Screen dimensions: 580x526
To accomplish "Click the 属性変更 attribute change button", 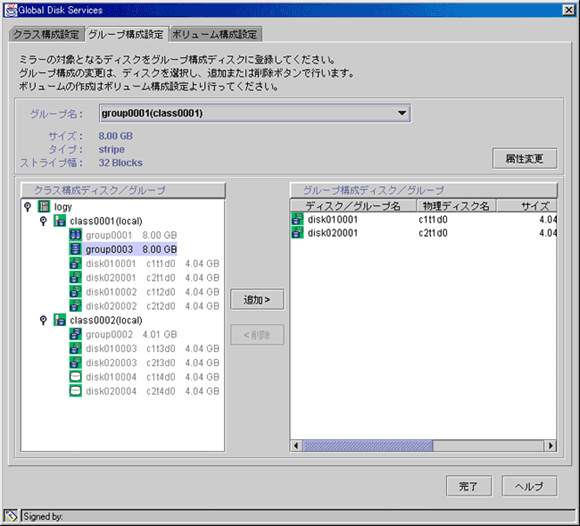I will tap(525, 159).
